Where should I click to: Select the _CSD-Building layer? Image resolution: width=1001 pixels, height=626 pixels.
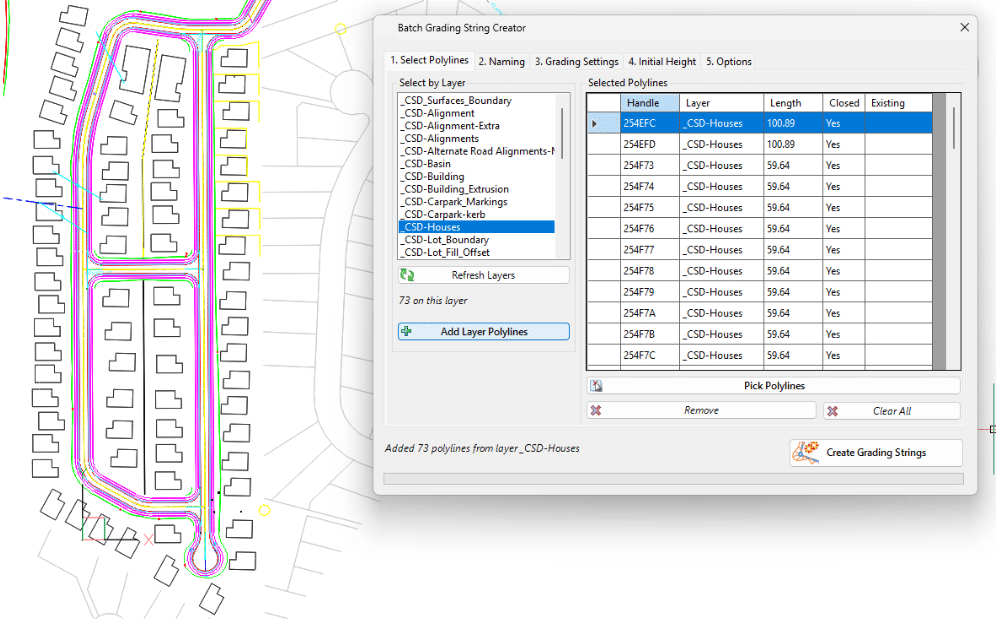[x=477, y=176]
